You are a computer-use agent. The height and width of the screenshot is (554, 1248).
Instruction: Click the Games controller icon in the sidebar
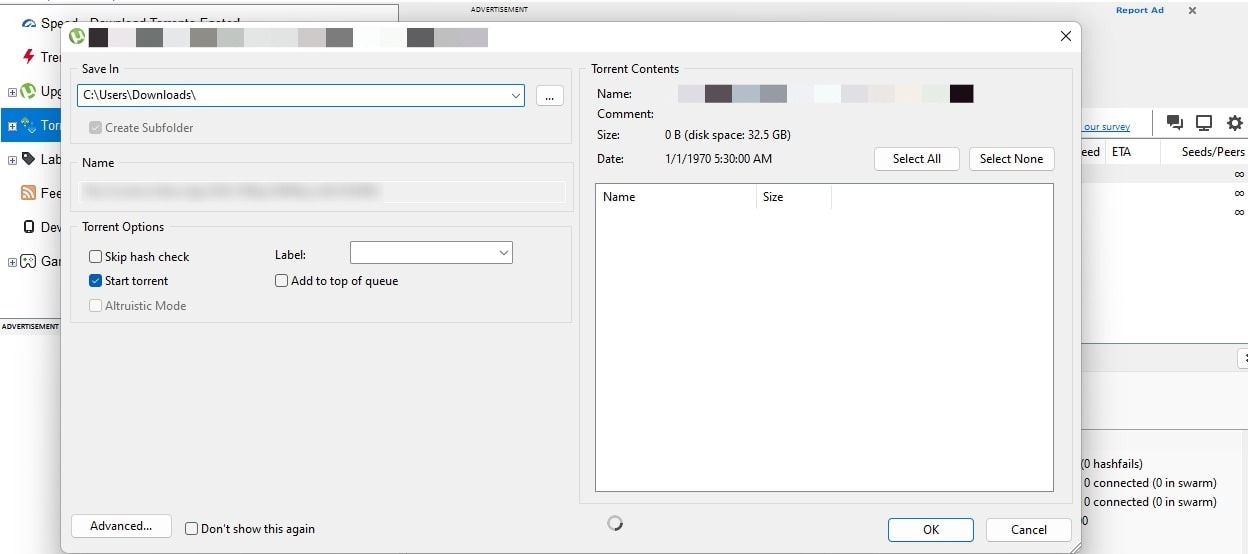28,261
